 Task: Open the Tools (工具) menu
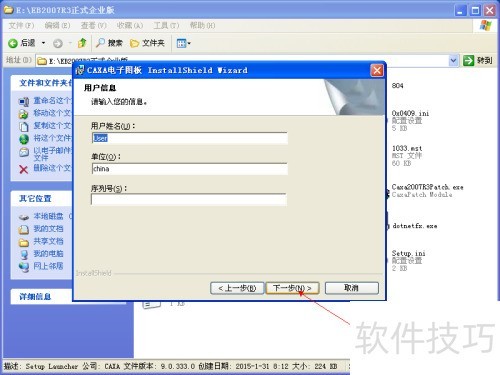(166, 25)
